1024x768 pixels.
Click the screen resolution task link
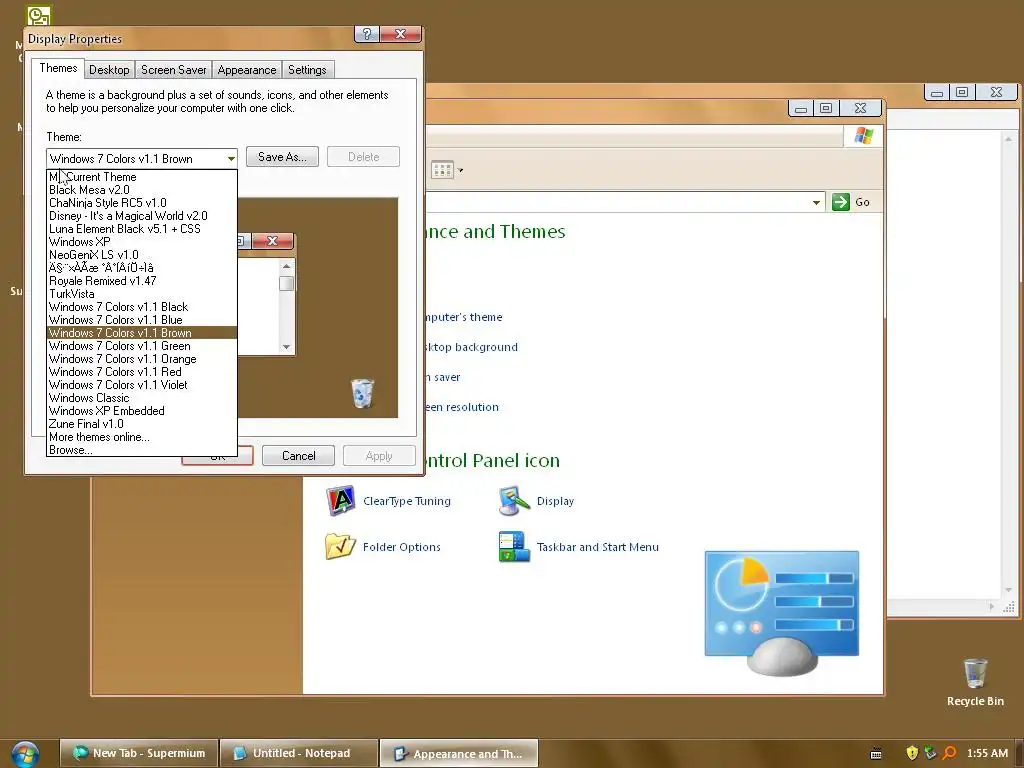click(462, 408)
